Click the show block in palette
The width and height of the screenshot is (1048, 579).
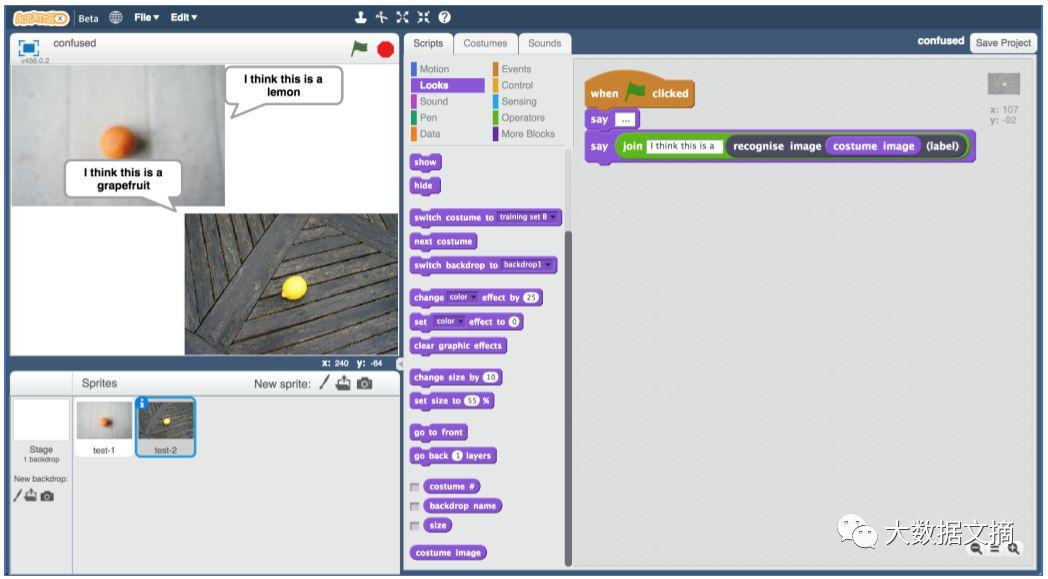425,162
